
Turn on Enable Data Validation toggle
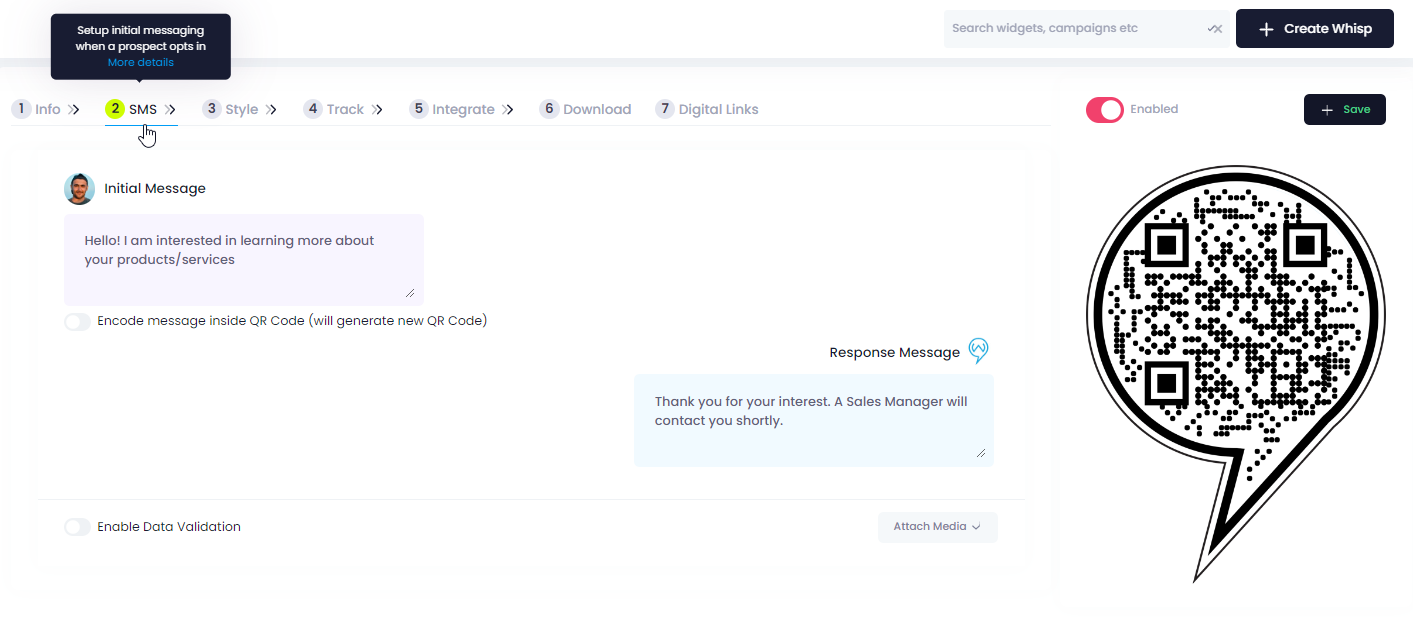(77, 527)
